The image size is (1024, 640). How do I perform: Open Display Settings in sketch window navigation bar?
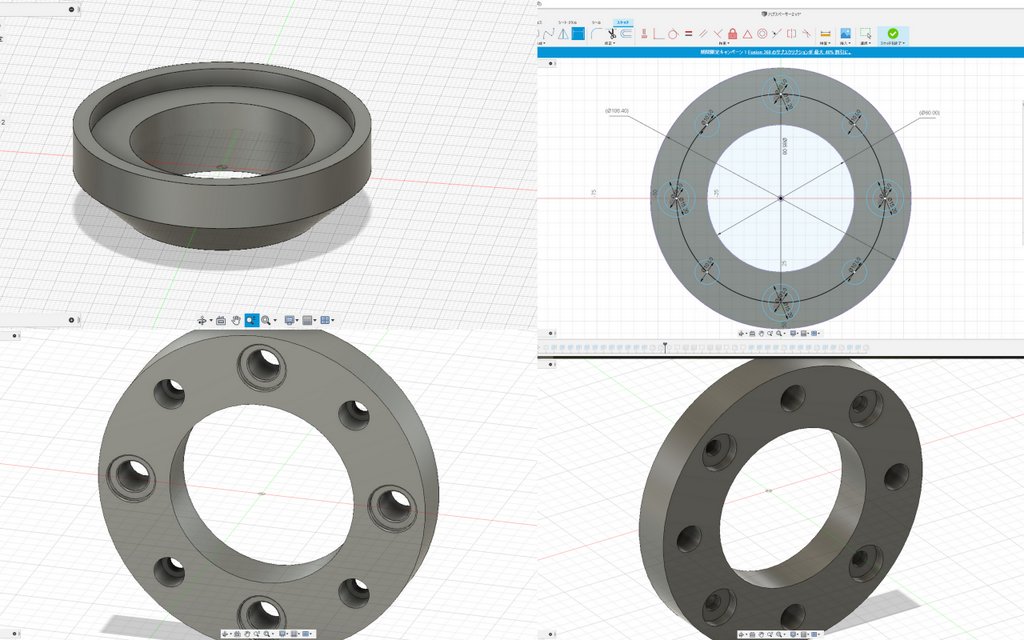pos(793,334)
